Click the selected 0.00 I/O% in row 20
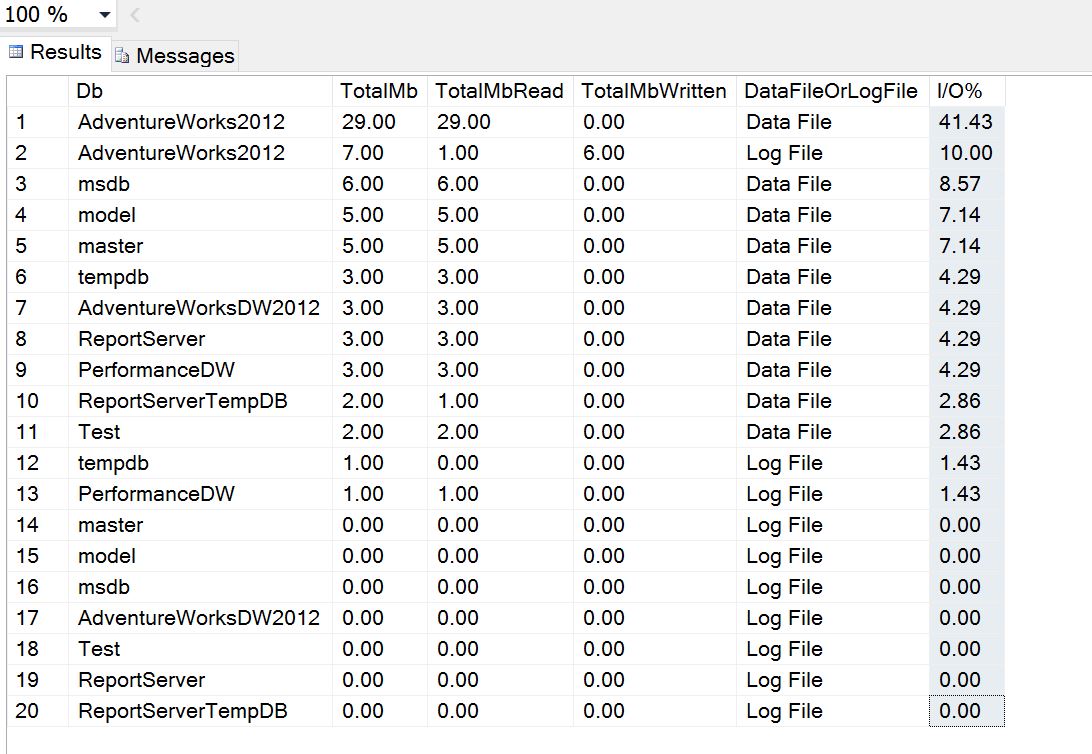 [967, 711]
